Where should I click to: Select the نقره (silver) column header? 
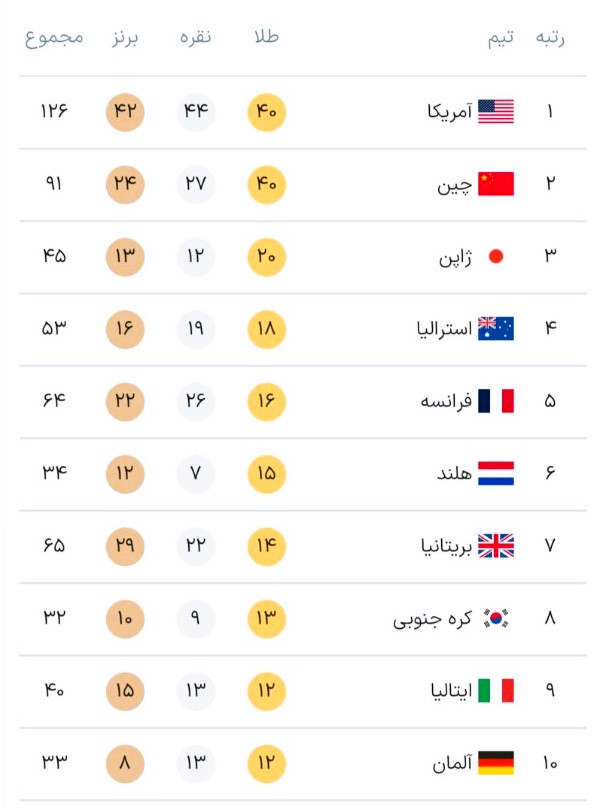[x=195, y=38]
